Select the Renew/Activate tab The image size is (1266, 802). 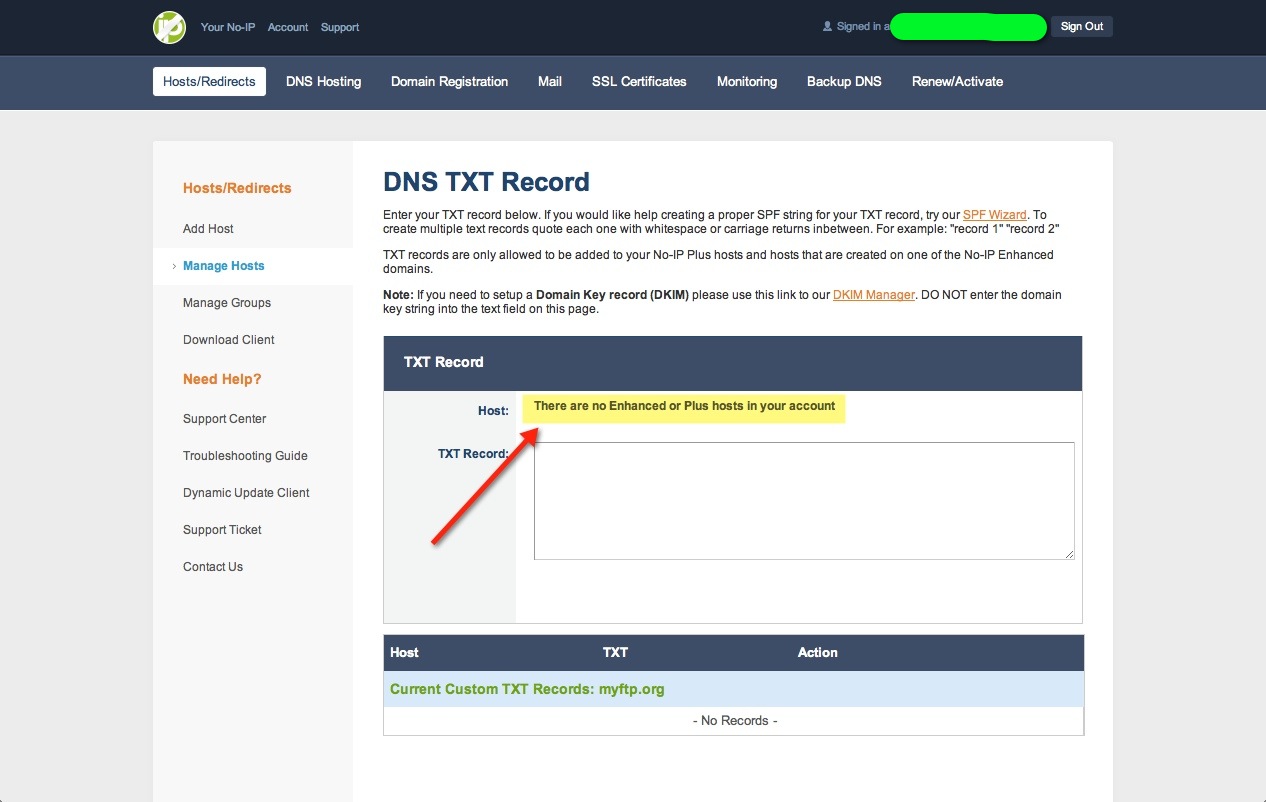pyautogui.click(x=957, y=82)
